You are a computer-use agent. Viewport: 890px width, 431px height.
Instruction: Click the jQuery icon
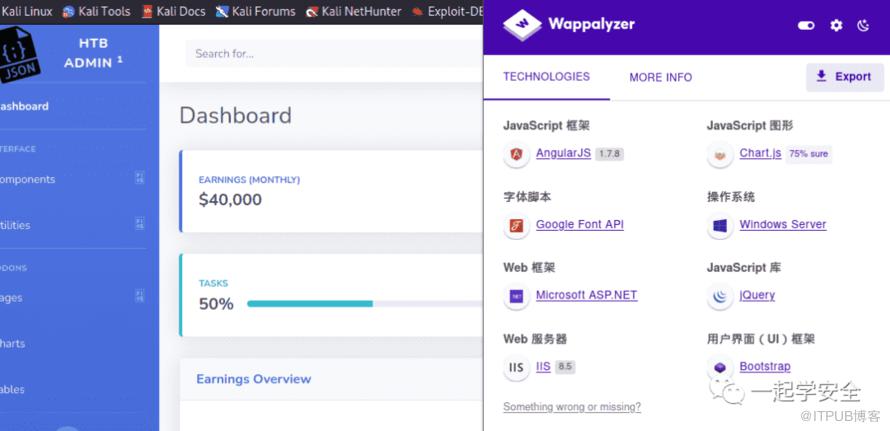[720, 296]
